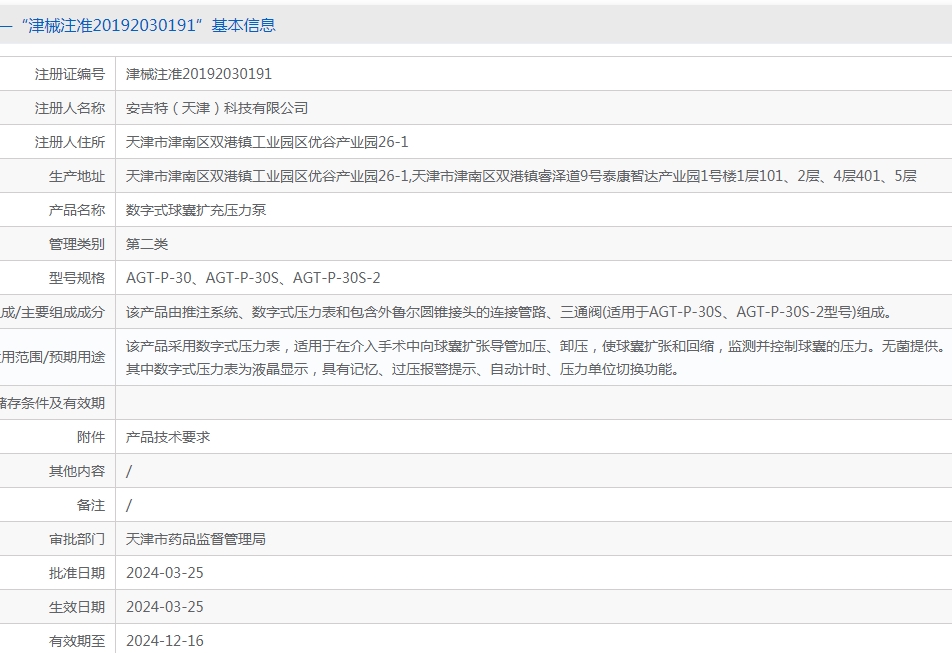This screenshot has width=952, height=653.
Task: Click the label "其他内容"
Action: point(77,471)
